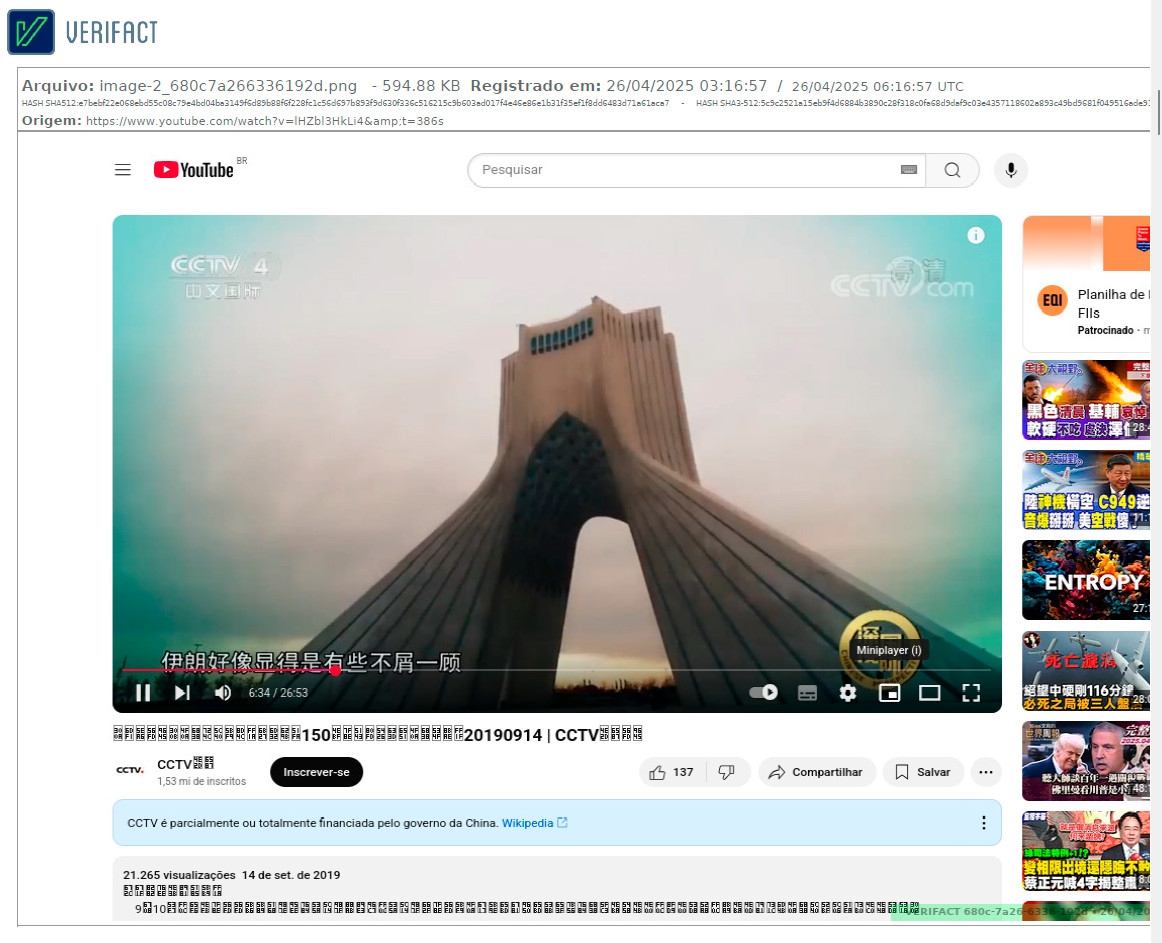Open the ENTROPY recommended video thumbnail

point(1086,580)
